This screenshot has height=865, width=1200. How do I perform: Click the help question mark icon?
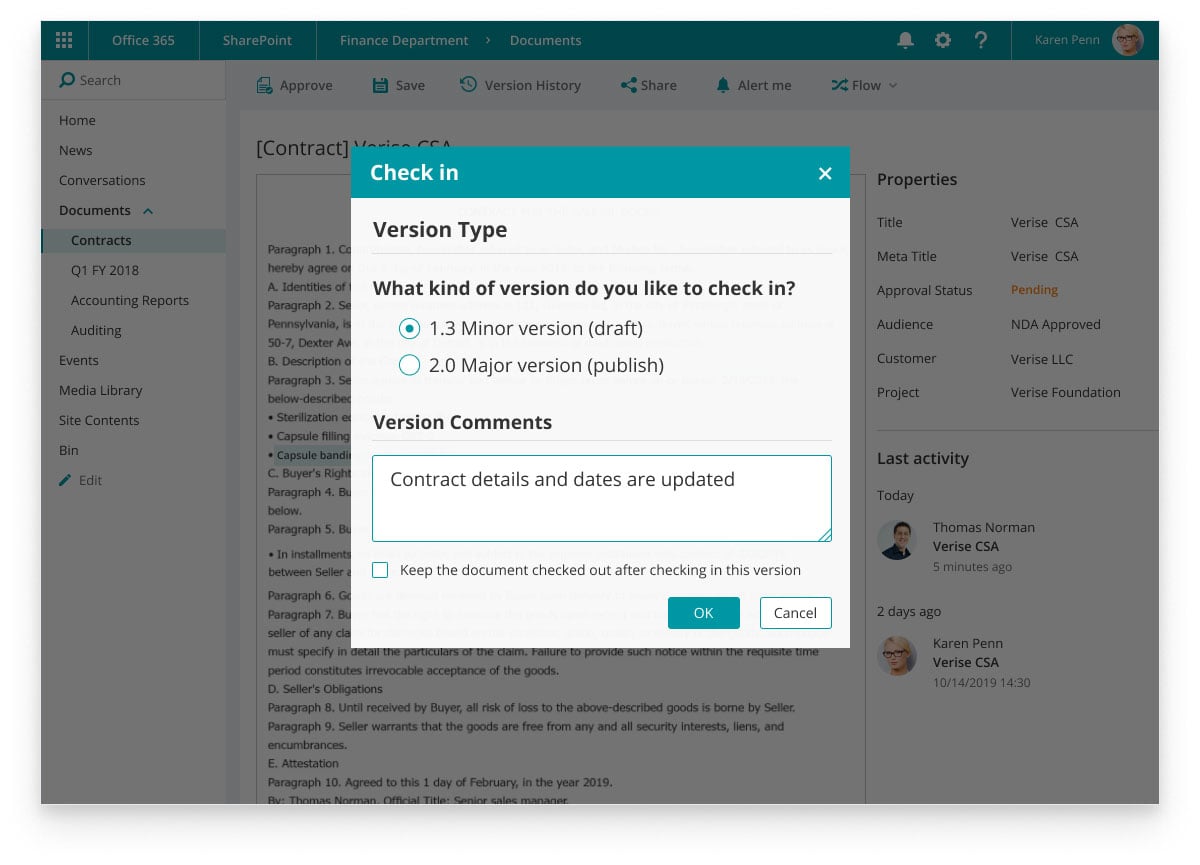[981, 40]
